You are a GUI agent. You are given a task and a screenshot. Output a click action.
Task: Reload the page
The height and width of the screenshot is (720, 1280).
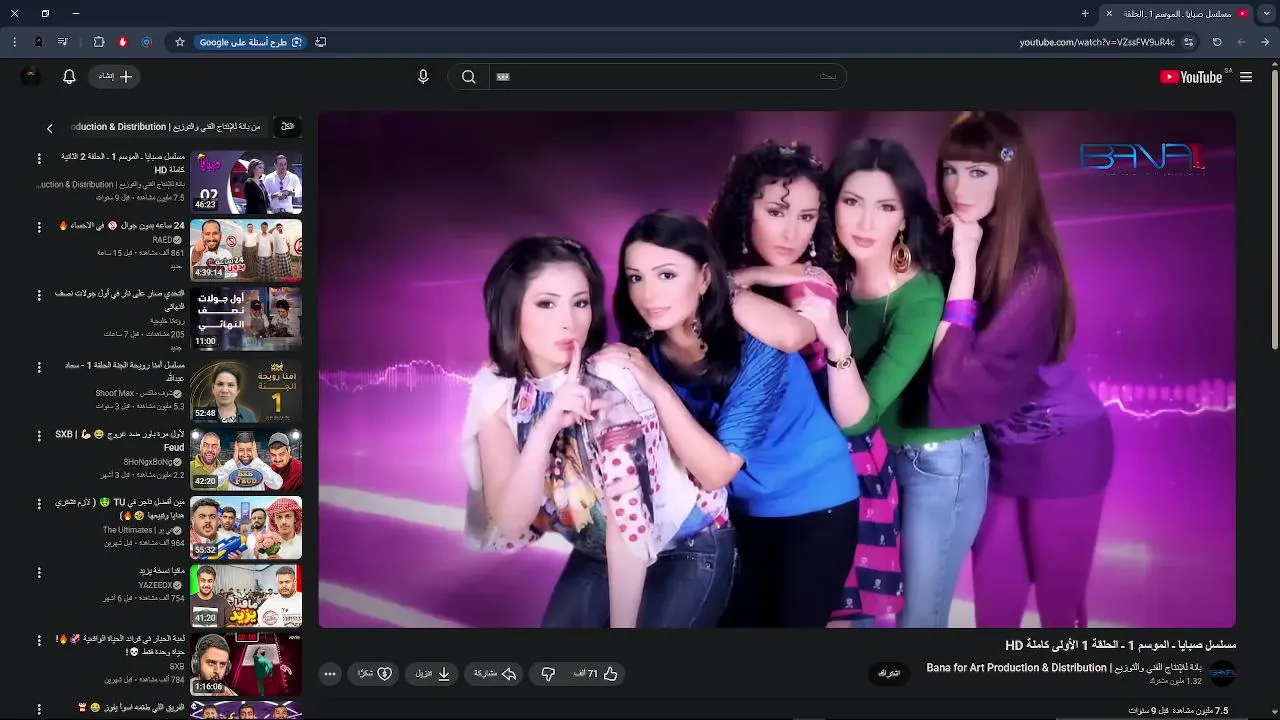point(1217,42)
